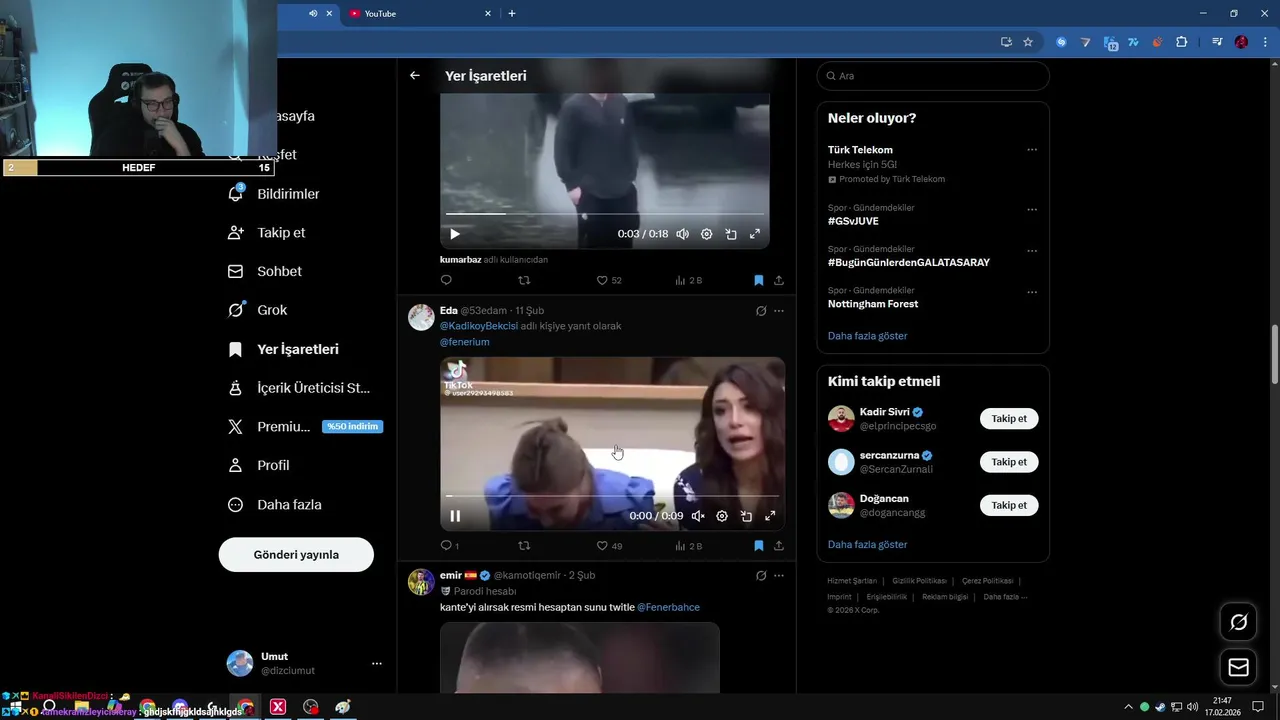Viewport: 1280px width, 720px height.
Task: Remove bookmark from Eda's post
Action: click(x=758, y=546)
